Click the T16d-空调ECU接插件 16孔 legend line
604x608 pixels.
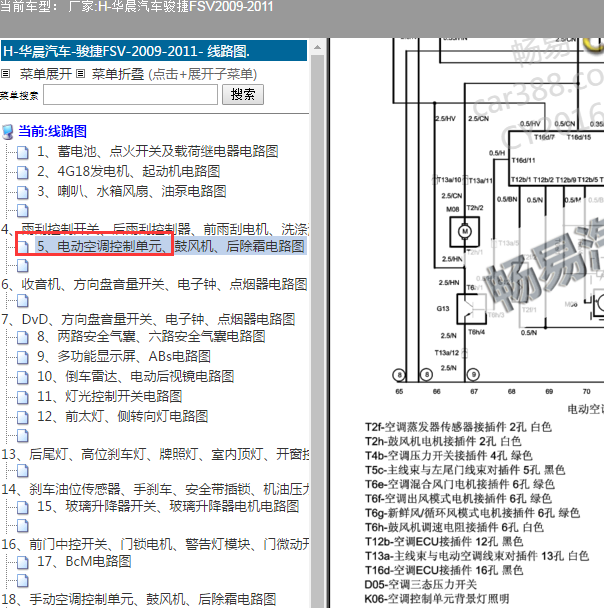point(444,570)
